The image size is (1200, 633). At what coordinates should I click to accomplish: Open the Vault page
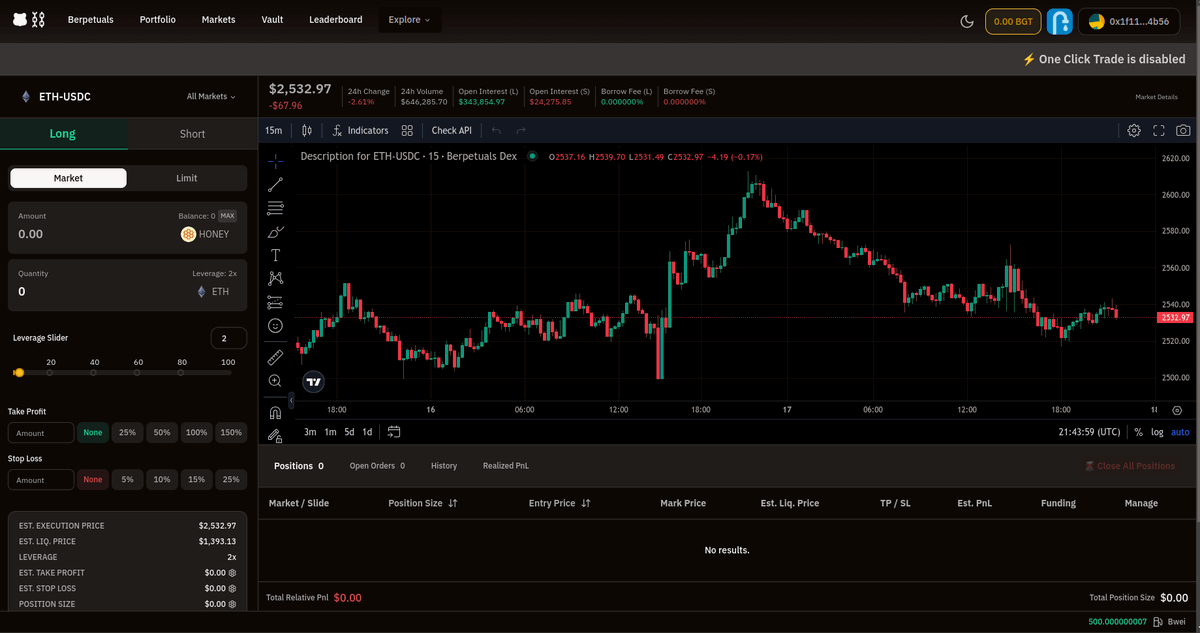click(272, 20)
